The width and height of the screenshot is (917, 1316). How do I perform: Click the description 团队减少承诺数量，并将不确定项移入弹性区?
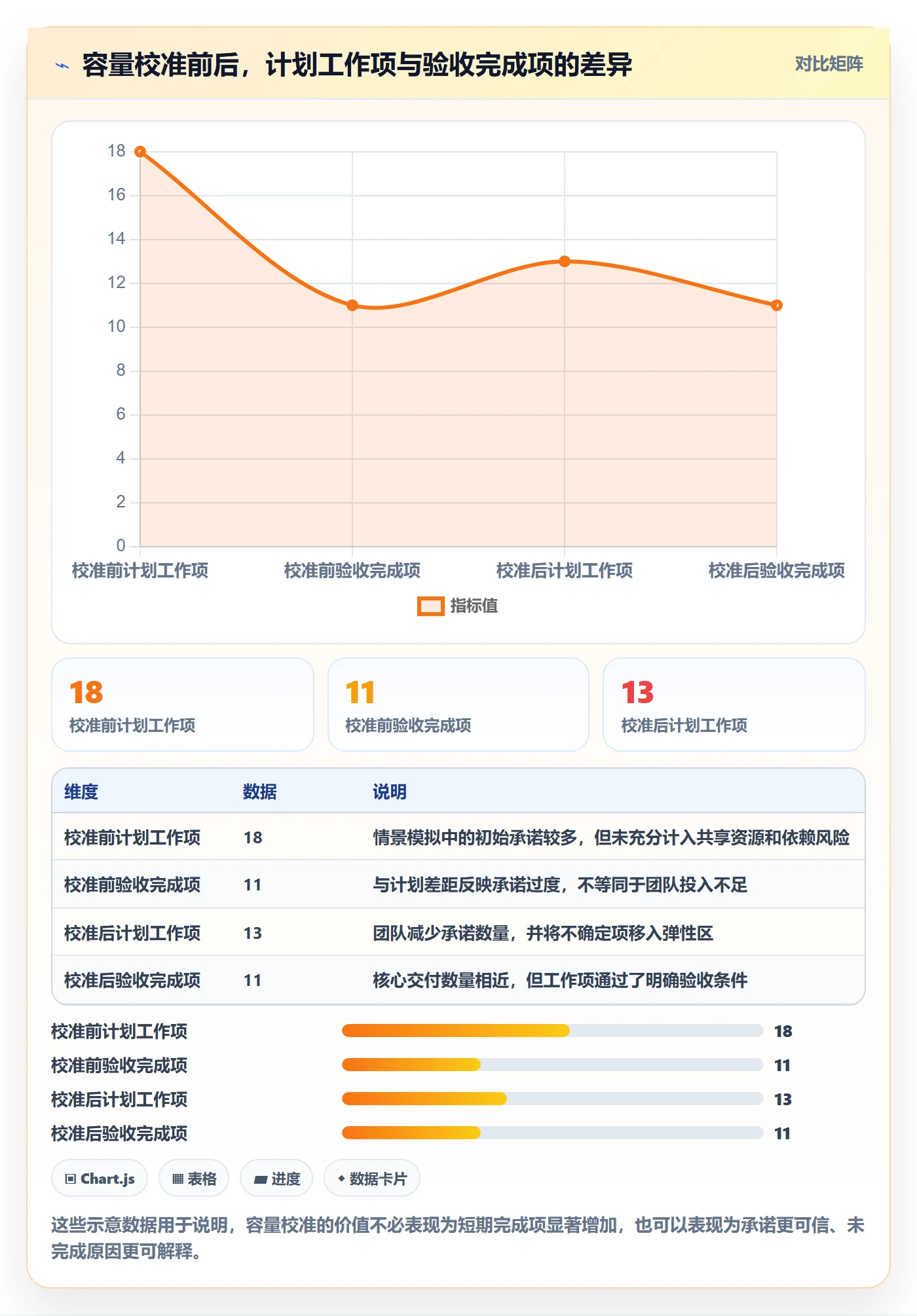point(543,933)
